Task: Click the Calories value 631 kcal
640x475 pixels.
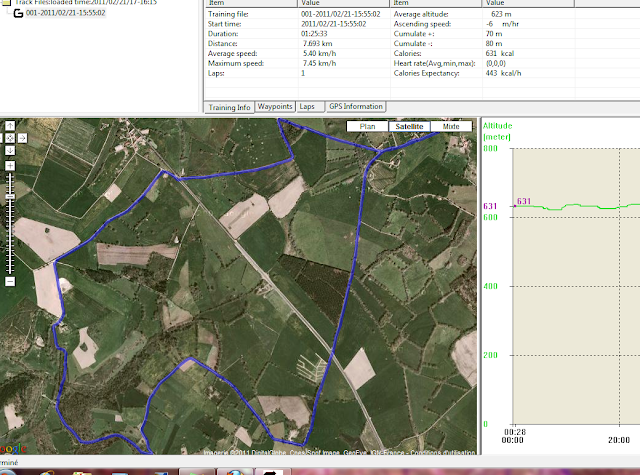Action: point(500,53)
